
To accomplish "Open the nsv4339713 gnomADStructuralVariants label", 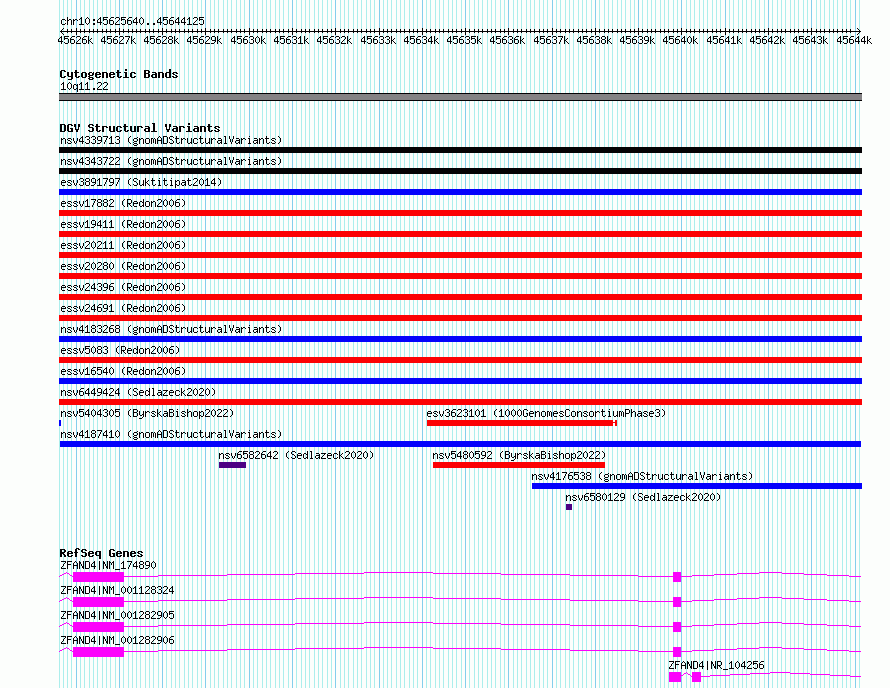I will click(171, 140).
